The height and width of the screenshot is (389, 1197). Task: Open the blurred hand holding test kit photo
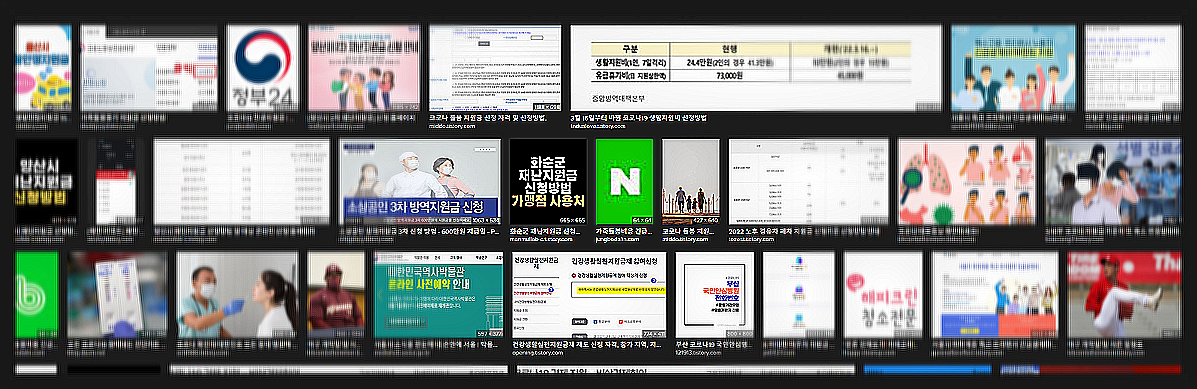[117, 295]
